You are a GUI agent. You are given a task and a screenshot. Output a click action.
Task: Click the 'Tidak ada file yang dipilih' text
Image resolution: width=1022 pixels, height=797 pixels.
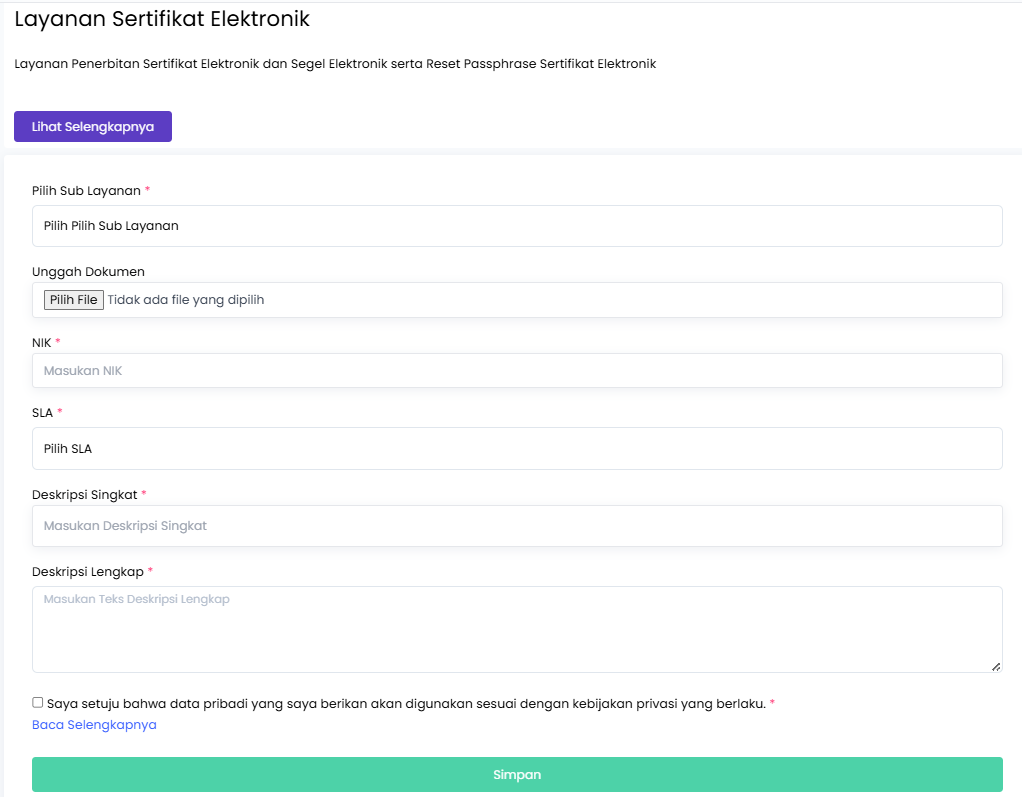pyautogui.click(x=186, y=300)
